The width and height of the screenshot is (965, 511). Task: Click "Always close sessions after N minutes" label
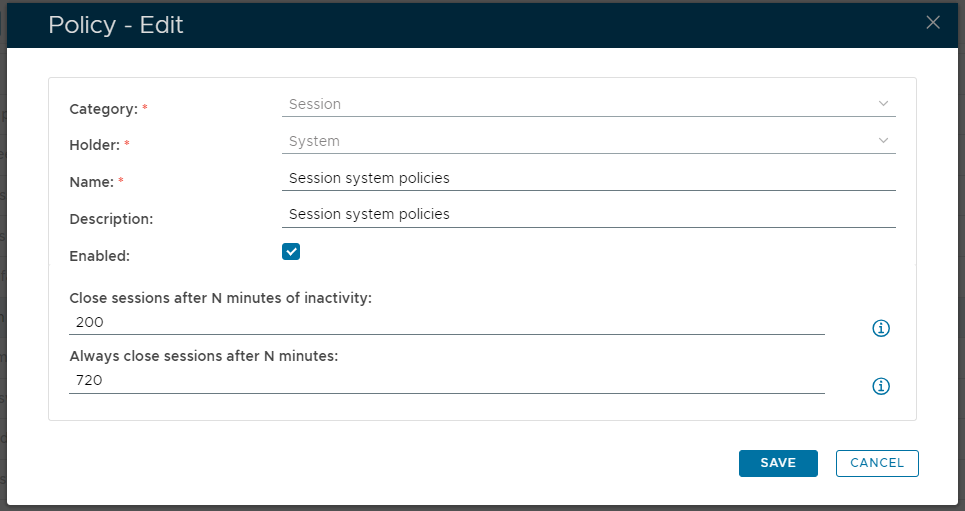(x=204, y=356)
